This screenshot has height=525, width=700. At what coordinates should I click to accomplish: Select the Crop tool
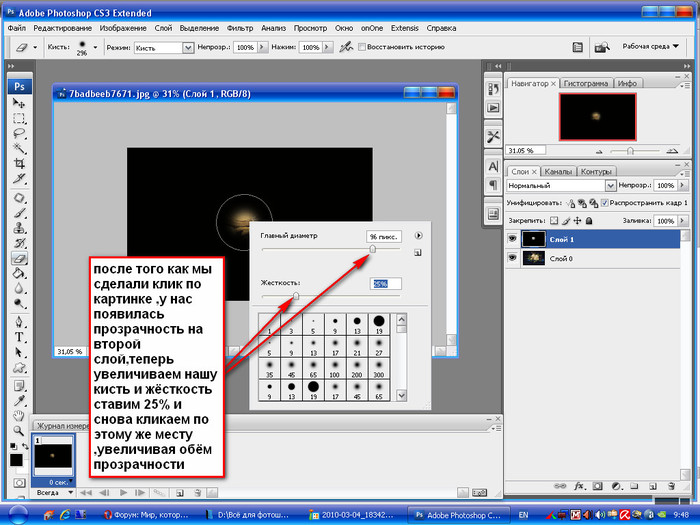[x=19, y=162]
